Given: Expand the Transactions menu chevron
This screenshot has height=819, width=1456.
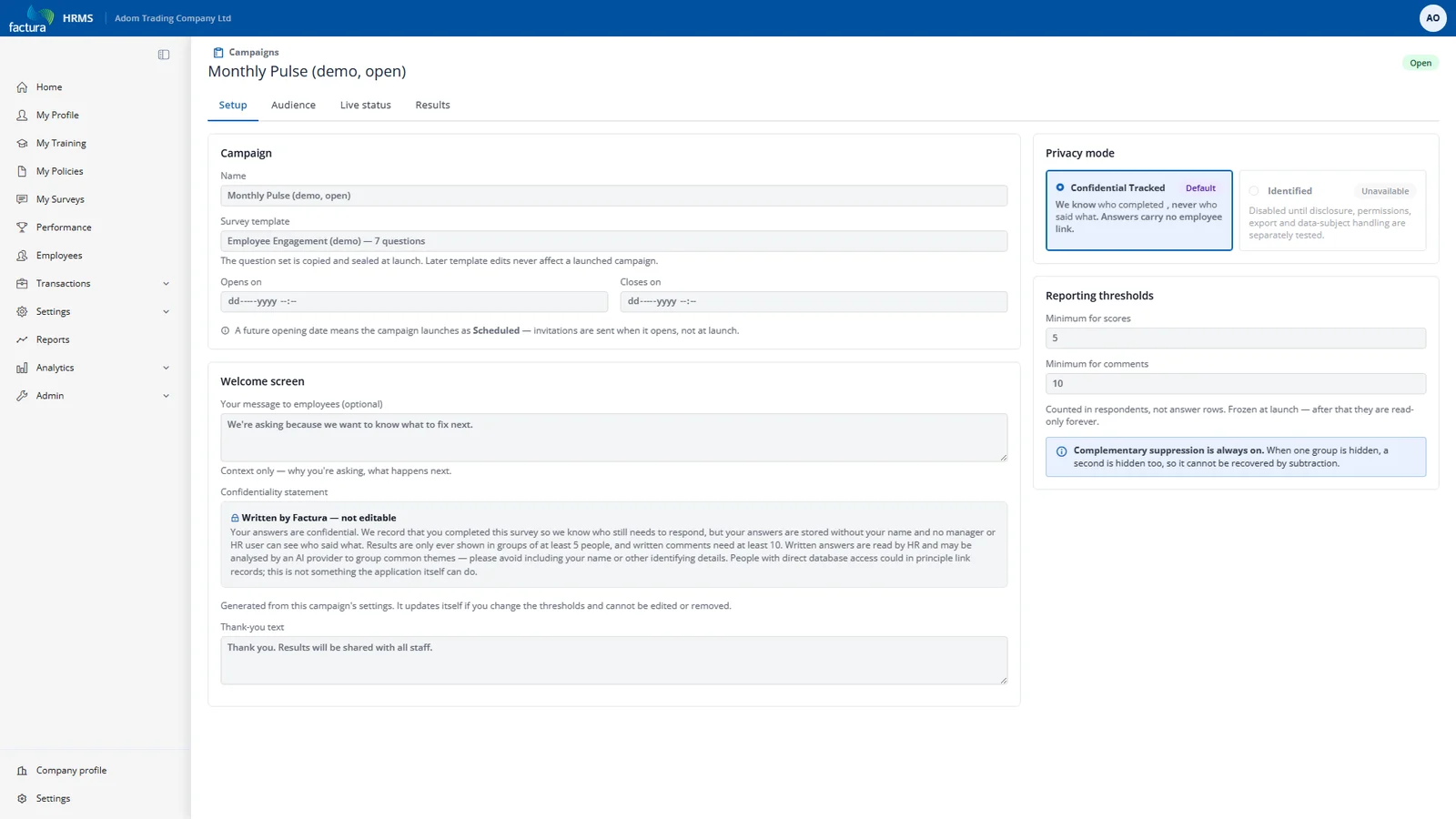Looking at the screenshot, I should pos(166,284).
